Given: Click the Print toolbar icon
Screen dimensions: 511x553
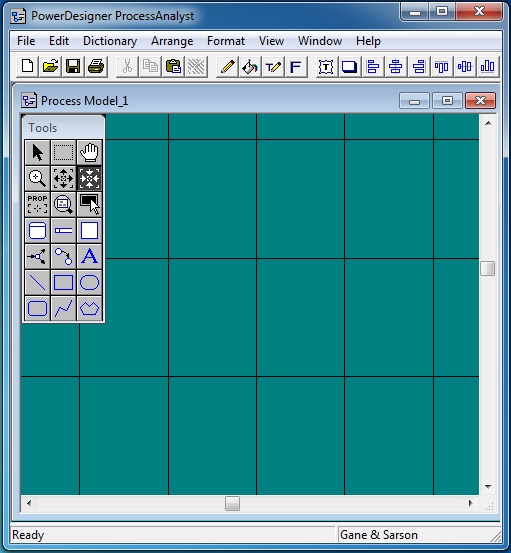Looking at the screenshot, I should click(x=96, y=66).
